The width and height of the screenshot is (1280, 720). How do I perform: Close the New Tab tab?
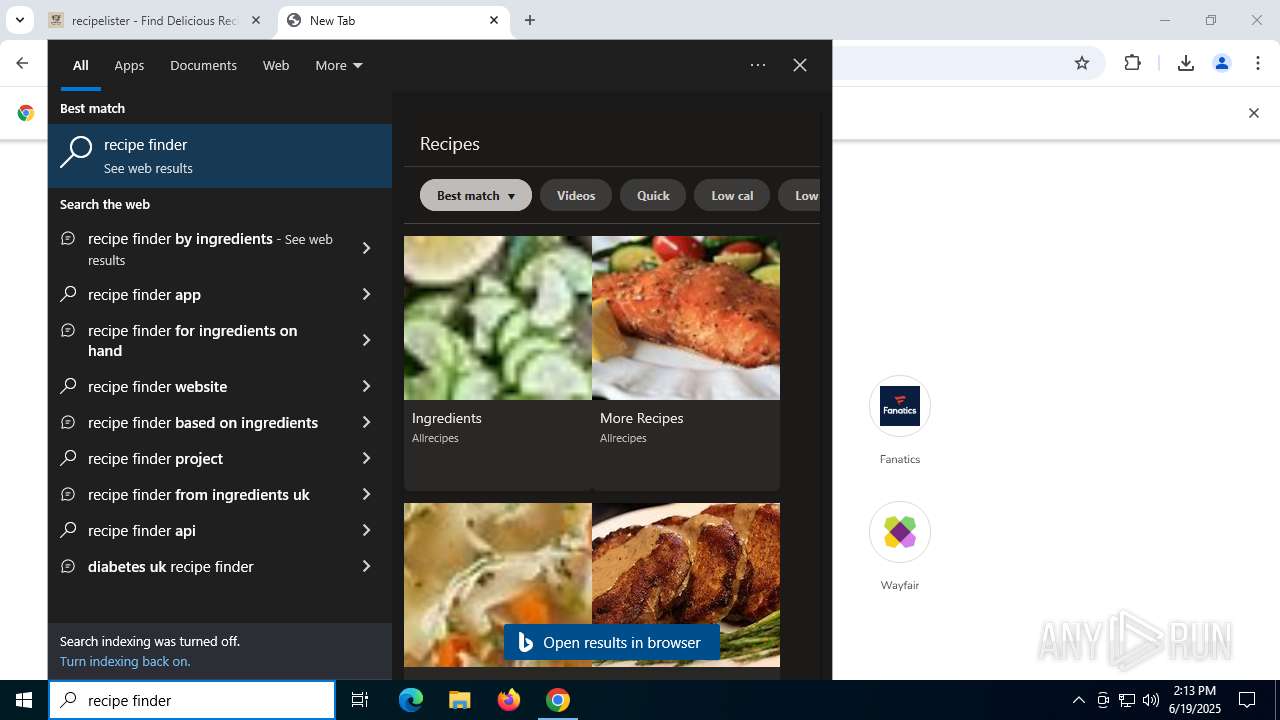click(x=494, y=20)
